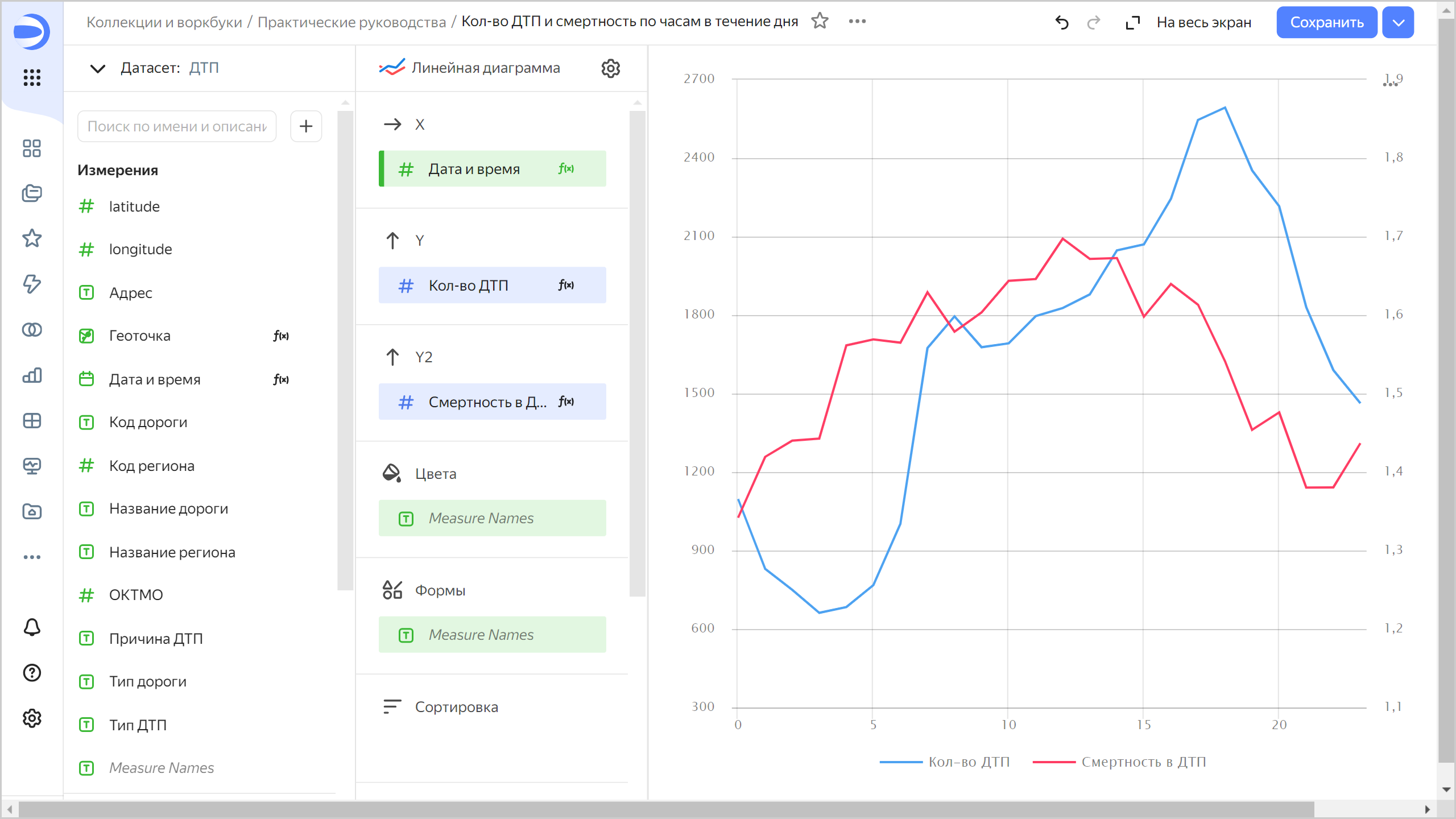
Task: Click the favorite star in breadcrumb
Action: point(820,22)
